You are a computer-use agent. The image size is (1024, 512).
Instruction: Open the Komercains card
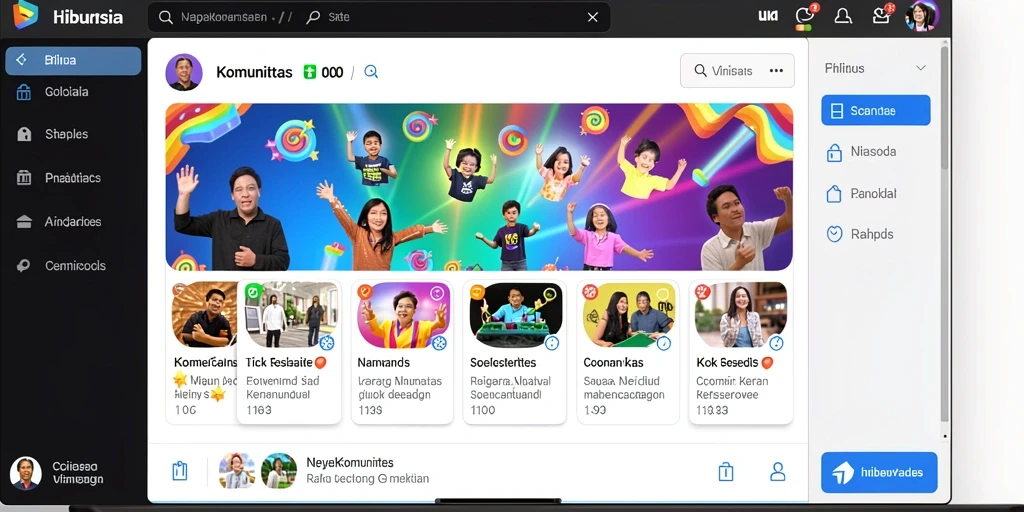204,353
